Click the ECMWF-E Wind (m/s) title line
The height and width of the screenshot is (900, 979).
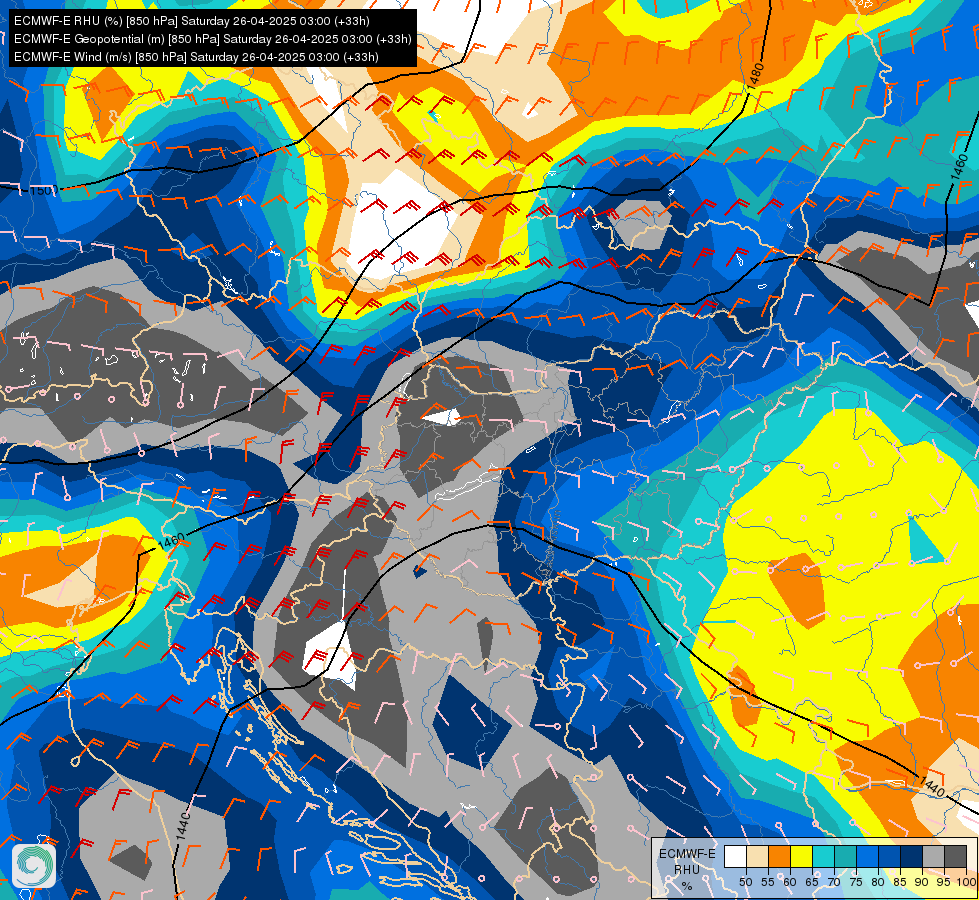pos(196,57)
